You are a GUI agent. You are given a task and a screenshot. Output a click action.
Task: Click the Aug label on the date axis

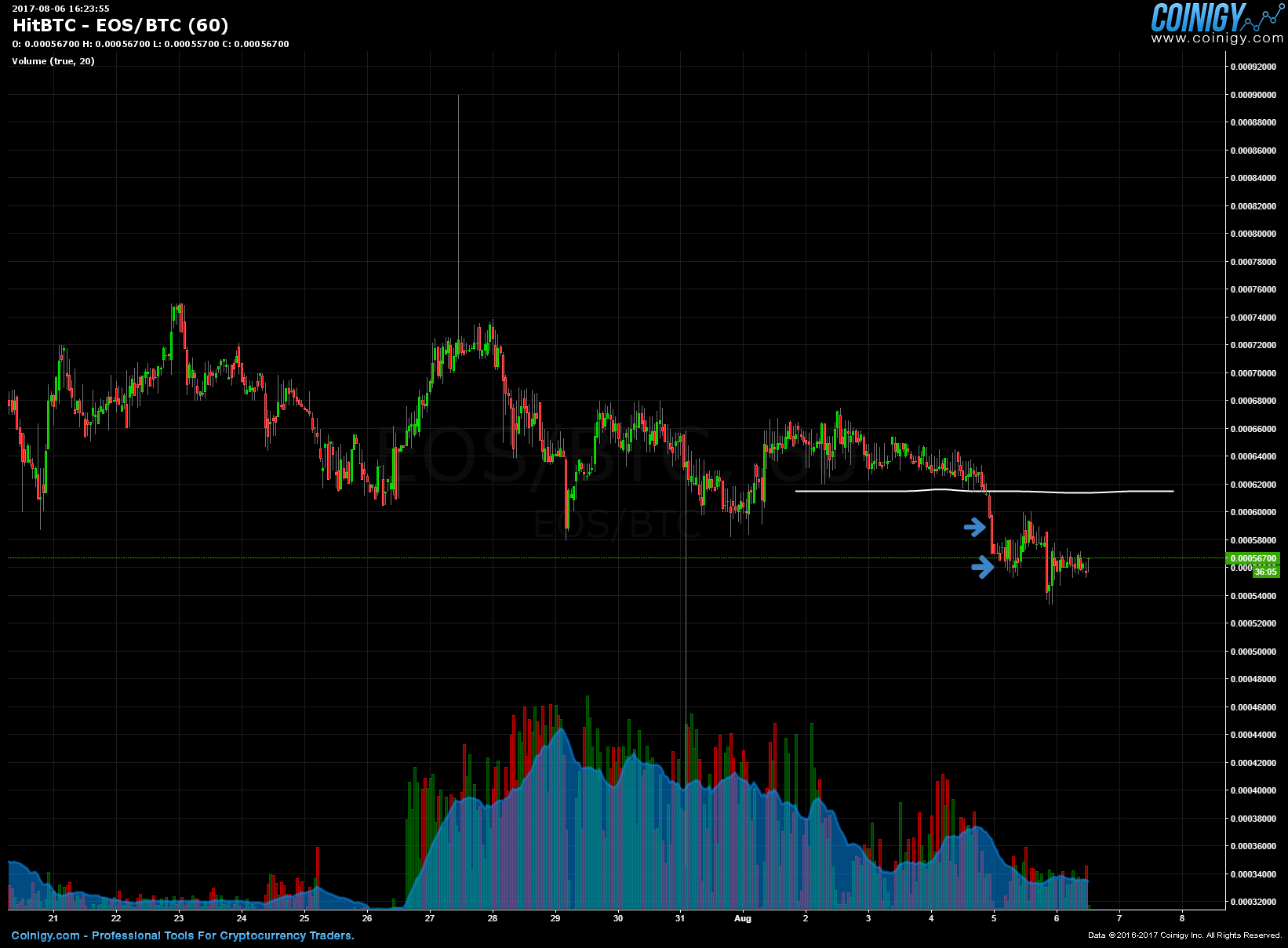click(x=742, y=918)
